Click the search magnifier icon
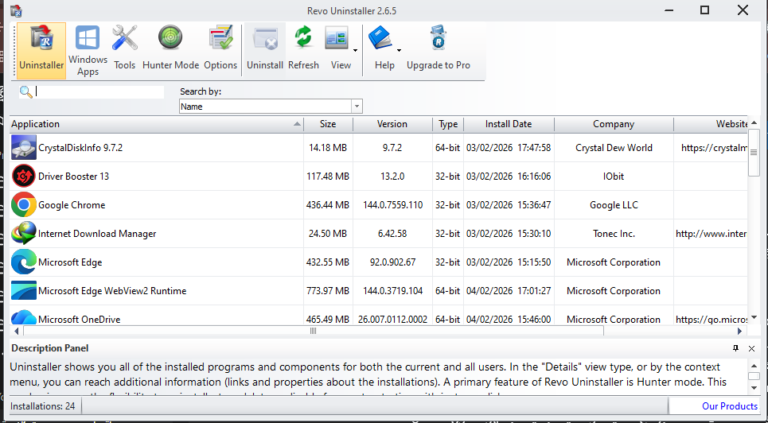Screen dimensions: 768x423 (26, 92)
